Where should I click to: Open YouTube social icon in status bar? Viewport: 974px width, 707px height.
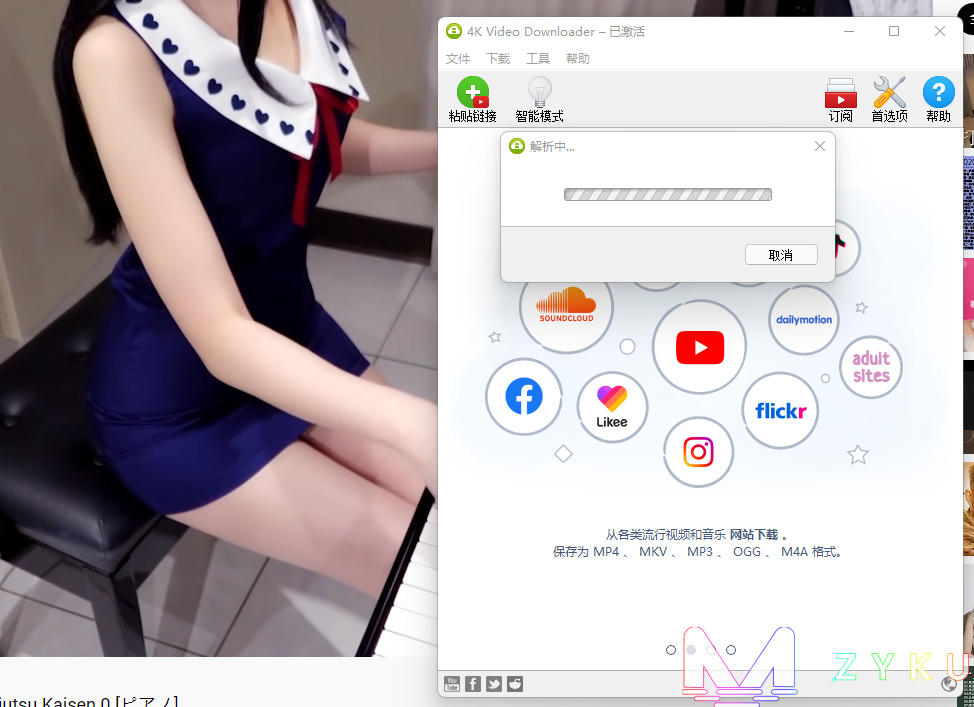[452, 684]
